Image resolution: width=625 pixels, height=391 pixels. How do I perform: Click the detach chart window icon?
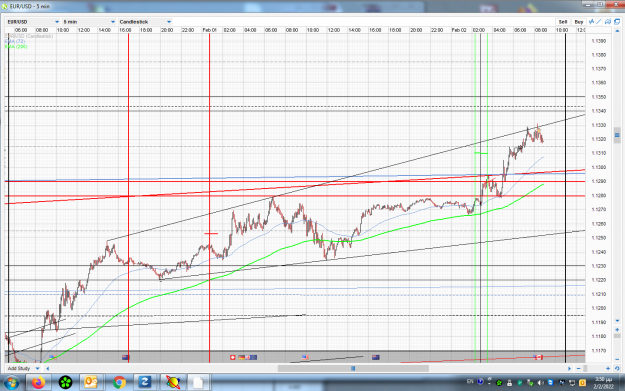(617, 22)
